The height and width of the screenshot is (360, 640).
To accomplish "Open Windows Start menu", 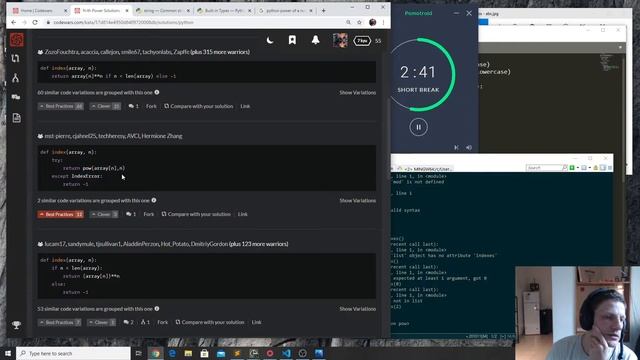I will point(8,353).
